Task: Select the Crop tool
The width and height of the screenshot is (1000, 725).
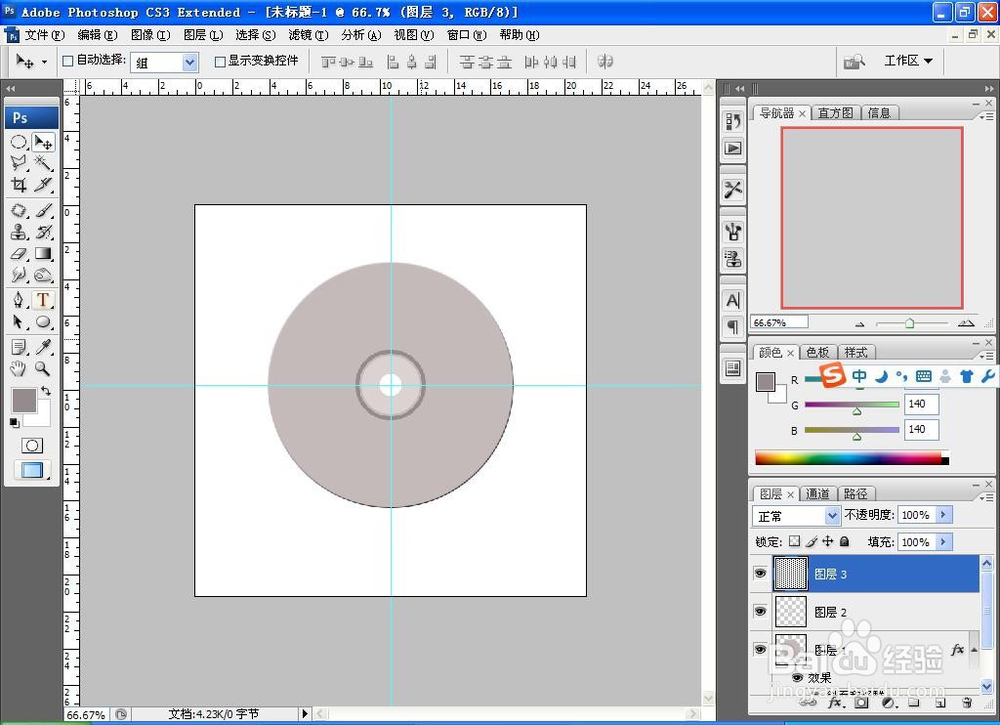Action: [x=19, y=185]
